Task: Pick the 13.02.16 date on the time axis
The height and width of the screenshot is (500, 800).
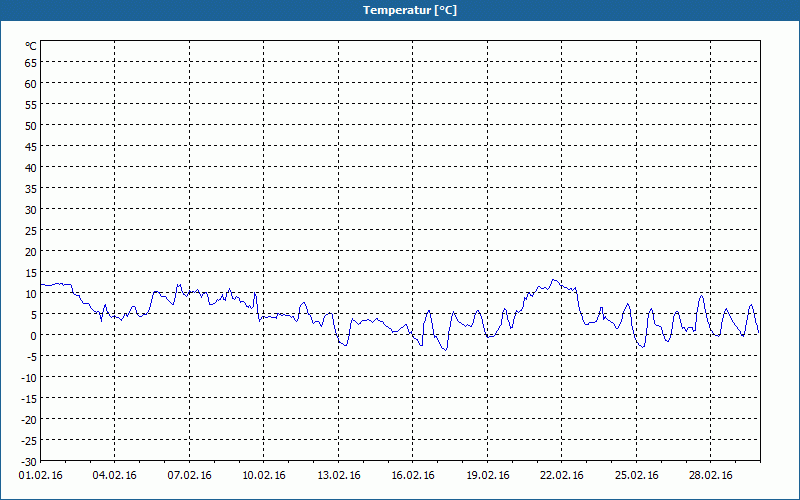Action: tap(337, 476)
